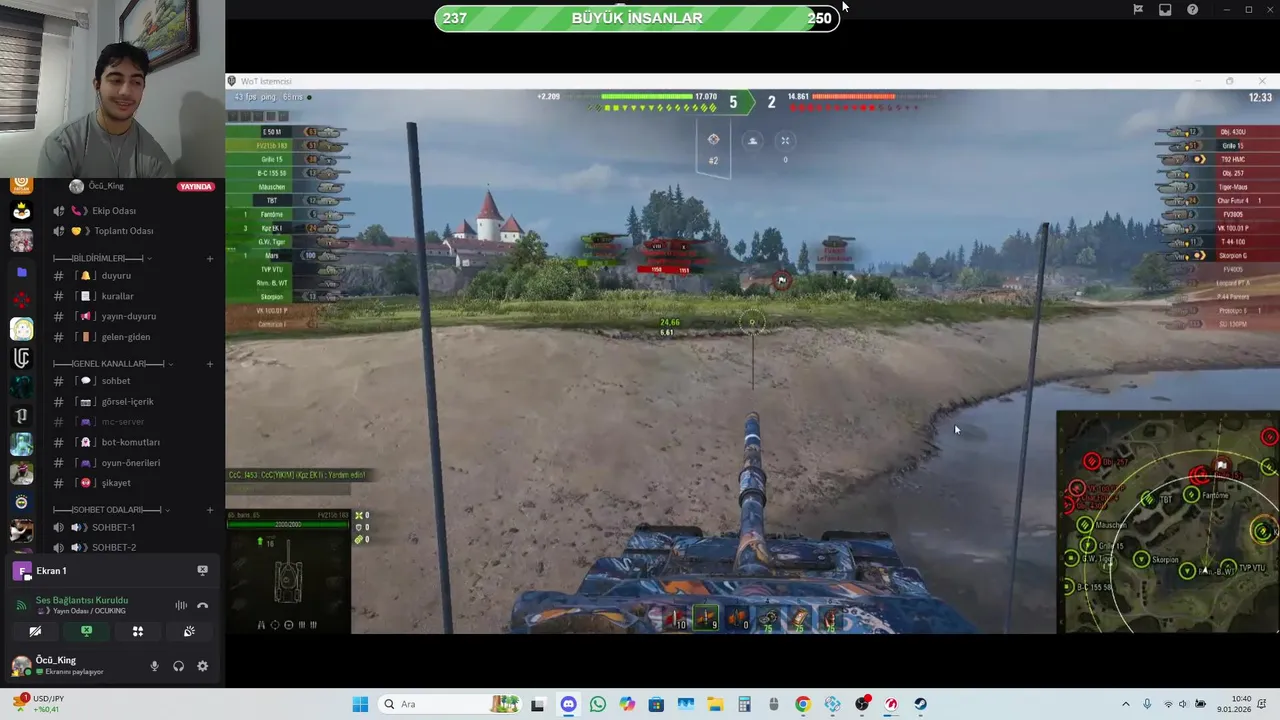Open Discord user settings gear
Viewport: 1280px width, 720px height.
[202, 666]
